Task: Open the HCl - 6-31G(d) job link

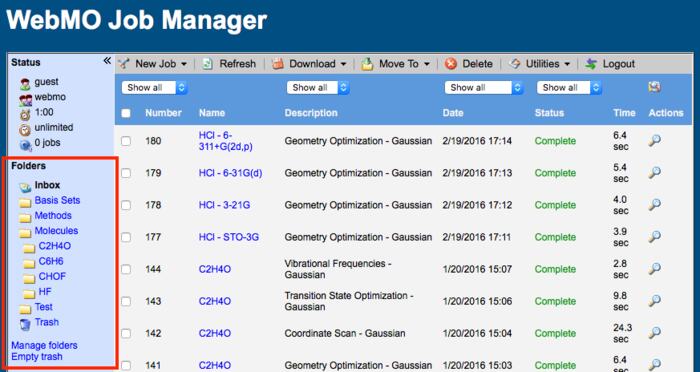Action: [x=230, y=173]
